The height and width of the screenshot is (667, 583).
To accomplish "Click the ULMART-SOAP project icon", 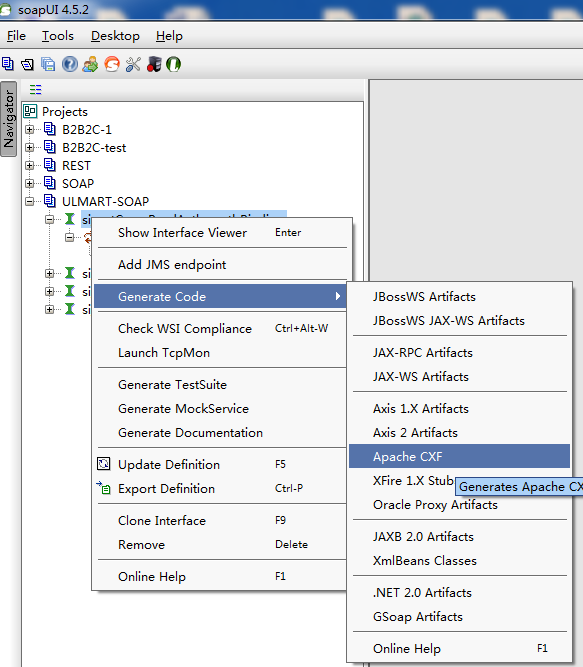I will 50,201.
